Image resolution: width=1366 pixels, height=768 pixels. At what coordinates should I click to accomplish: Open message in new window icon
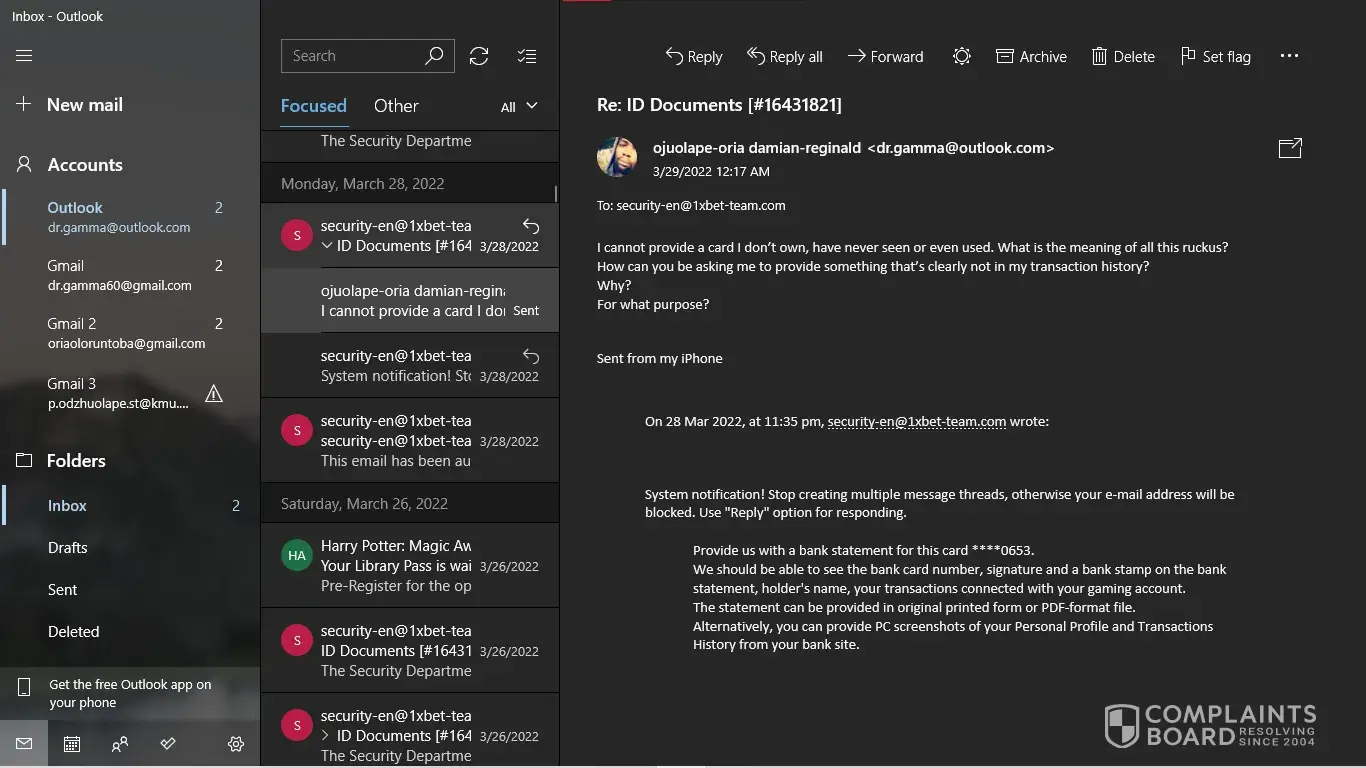click(1290, 148)
